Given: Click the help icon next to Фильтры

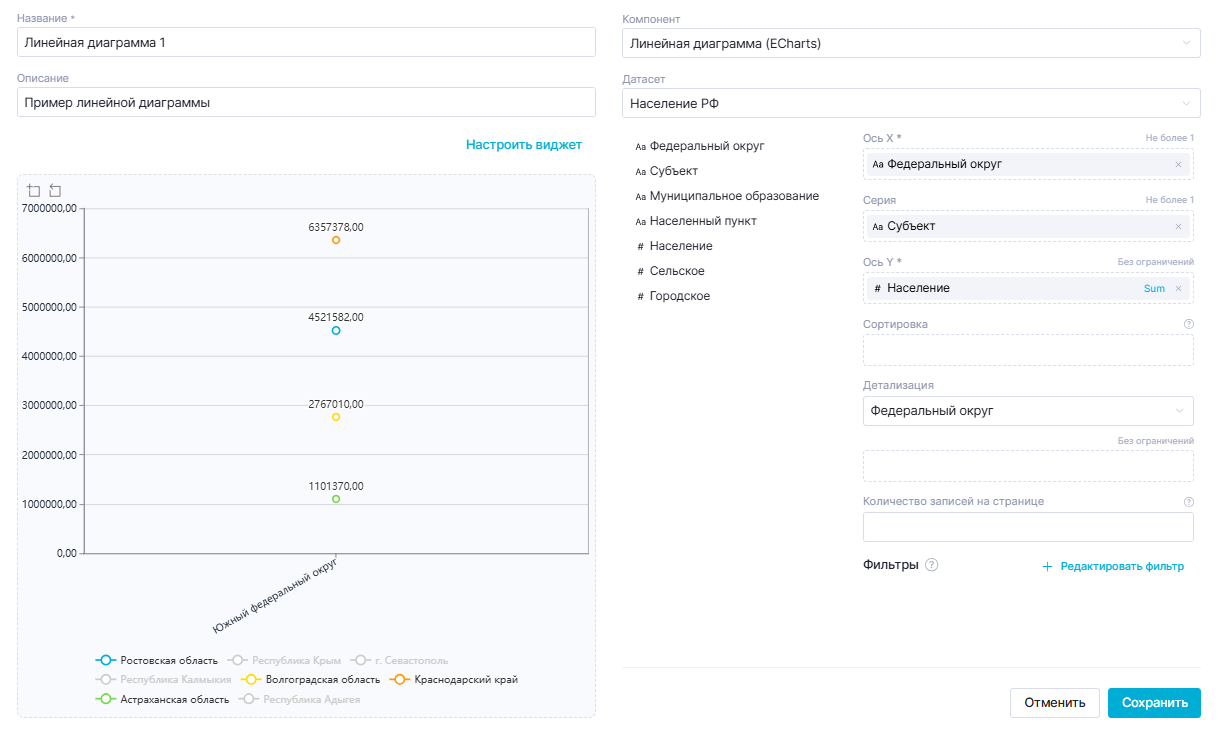Looking at the screenshot, I should tap(932, 565).
